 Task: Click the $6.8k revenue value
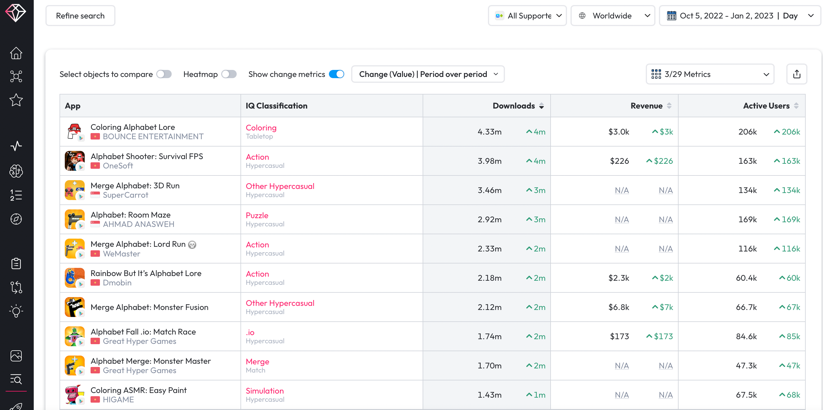click(x=619, y=307)
